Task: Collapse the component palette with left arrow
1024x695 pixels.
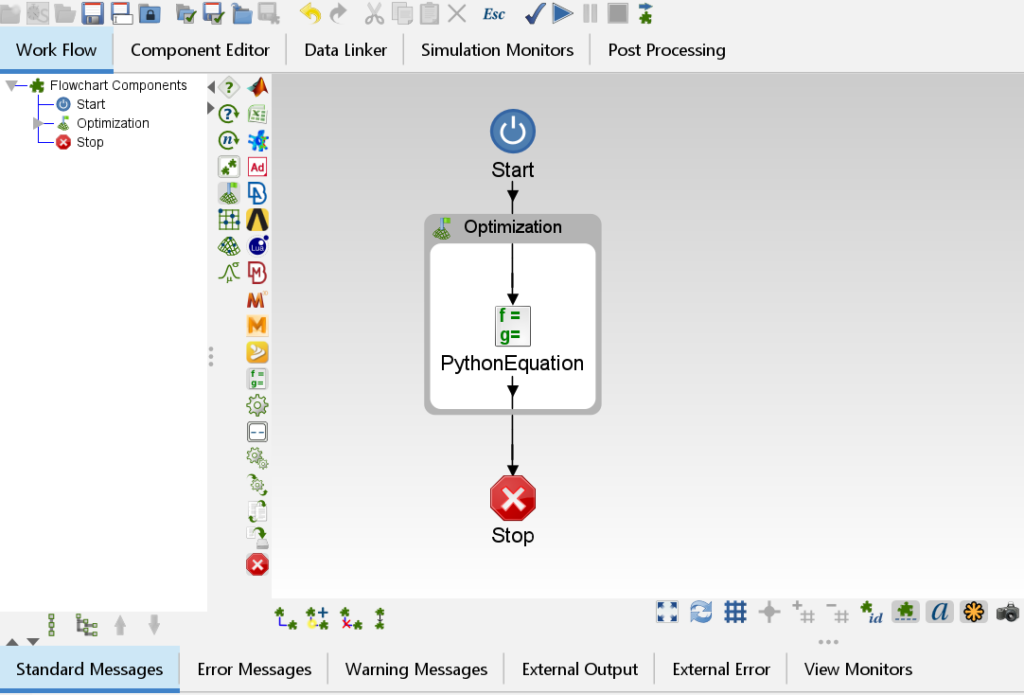Action: [x=211, y=87]
